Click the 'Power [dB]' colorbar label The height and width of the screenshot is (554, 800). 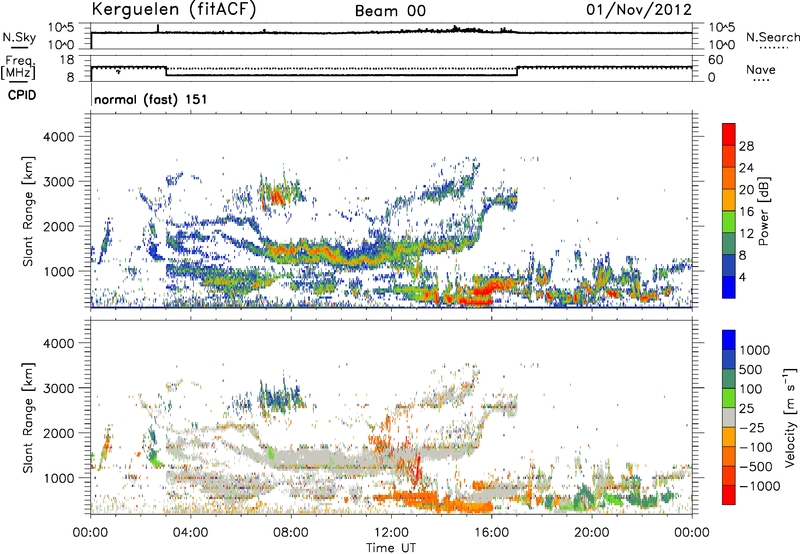coord(763,211)
